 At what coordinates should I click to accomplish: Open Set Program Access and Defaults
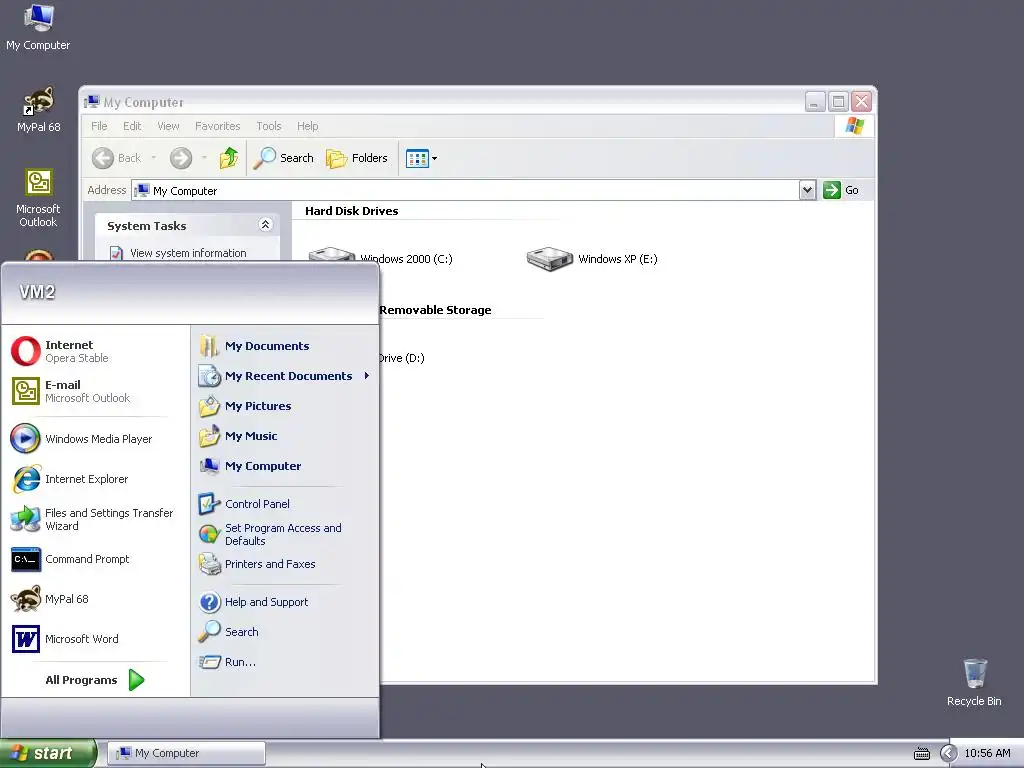click(x=285, y=534)
